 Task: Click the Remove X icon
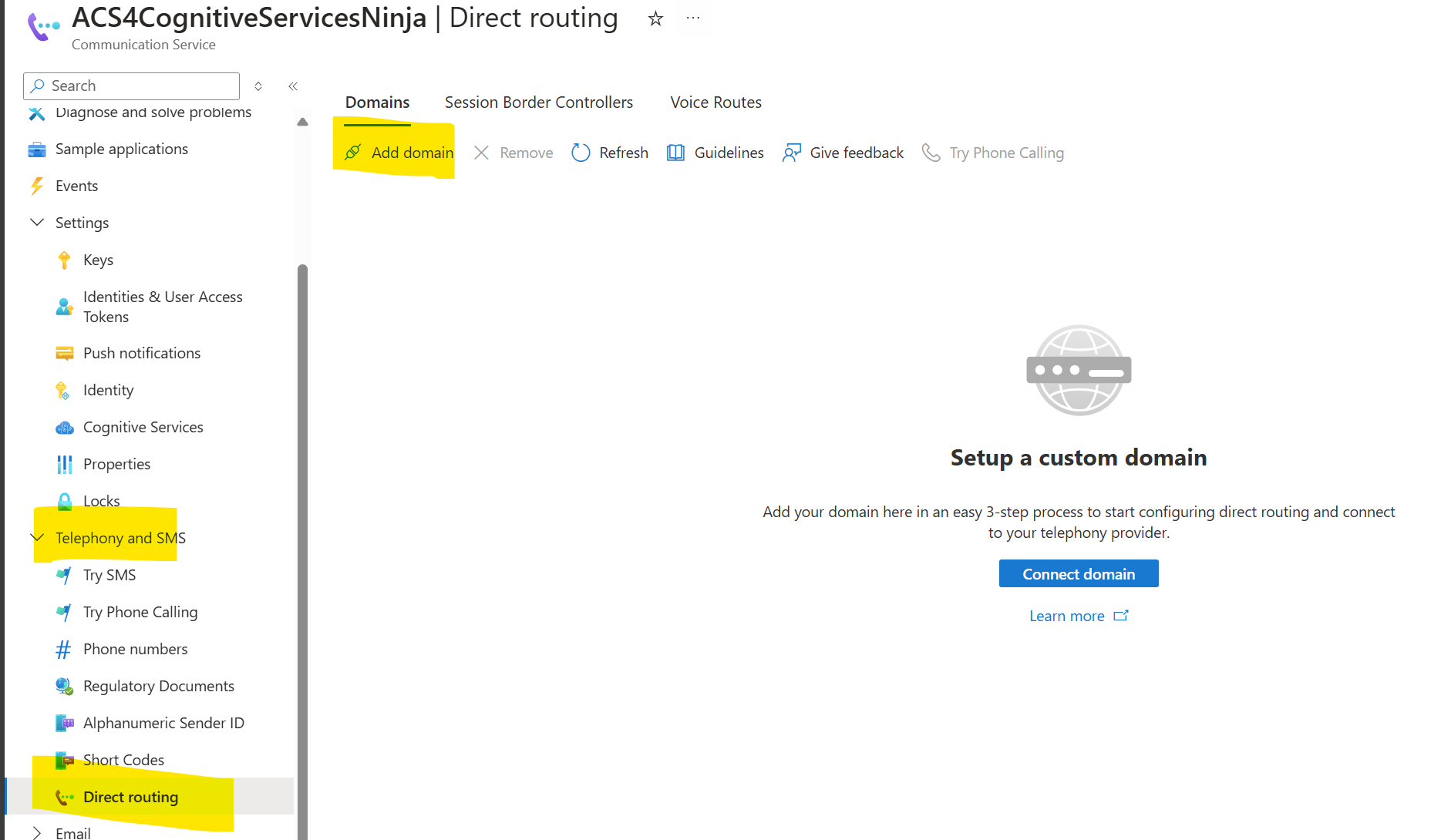481,153
